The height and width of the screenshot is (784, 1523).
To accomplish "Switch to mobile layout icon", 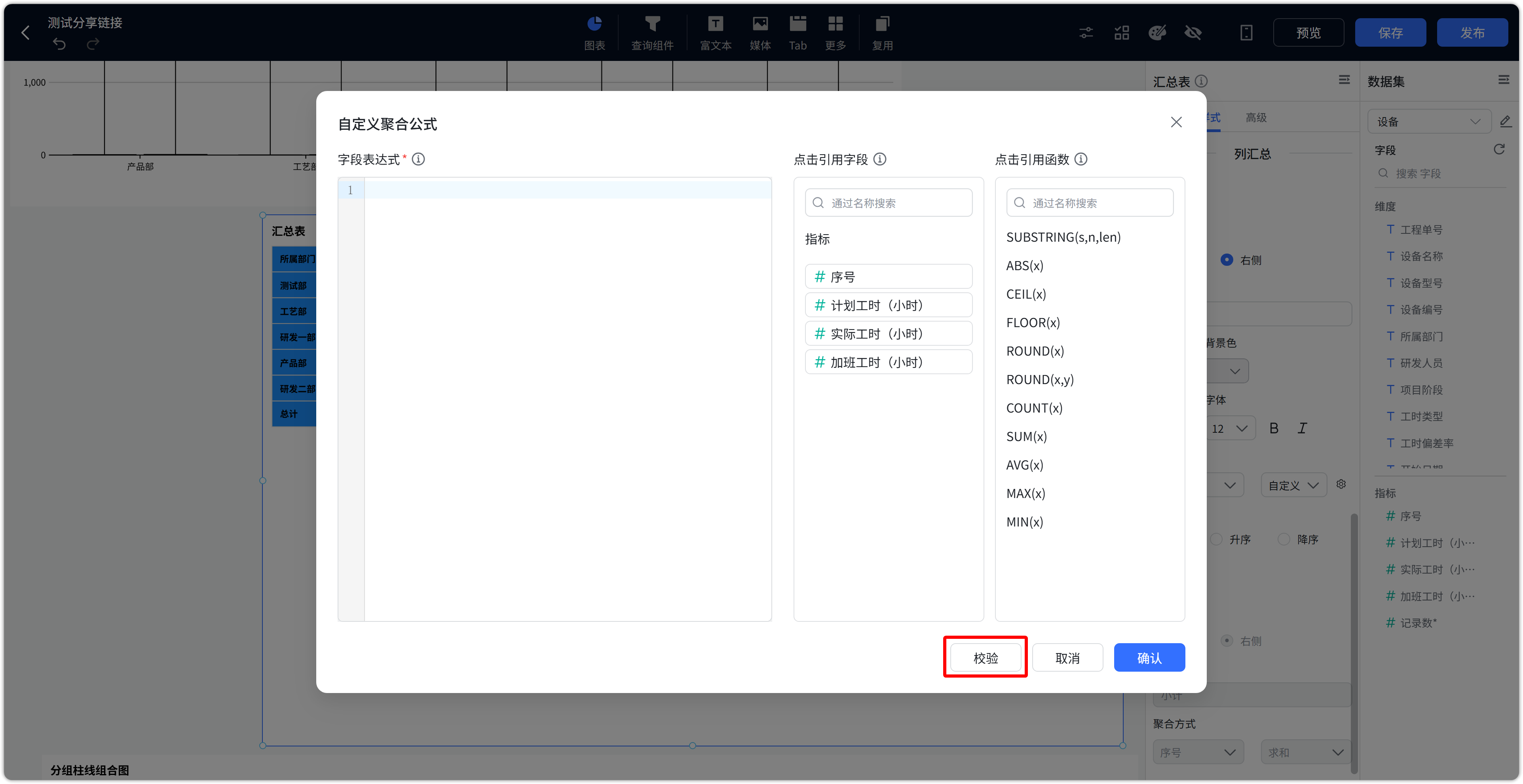I will click(x=1246, y=32).
